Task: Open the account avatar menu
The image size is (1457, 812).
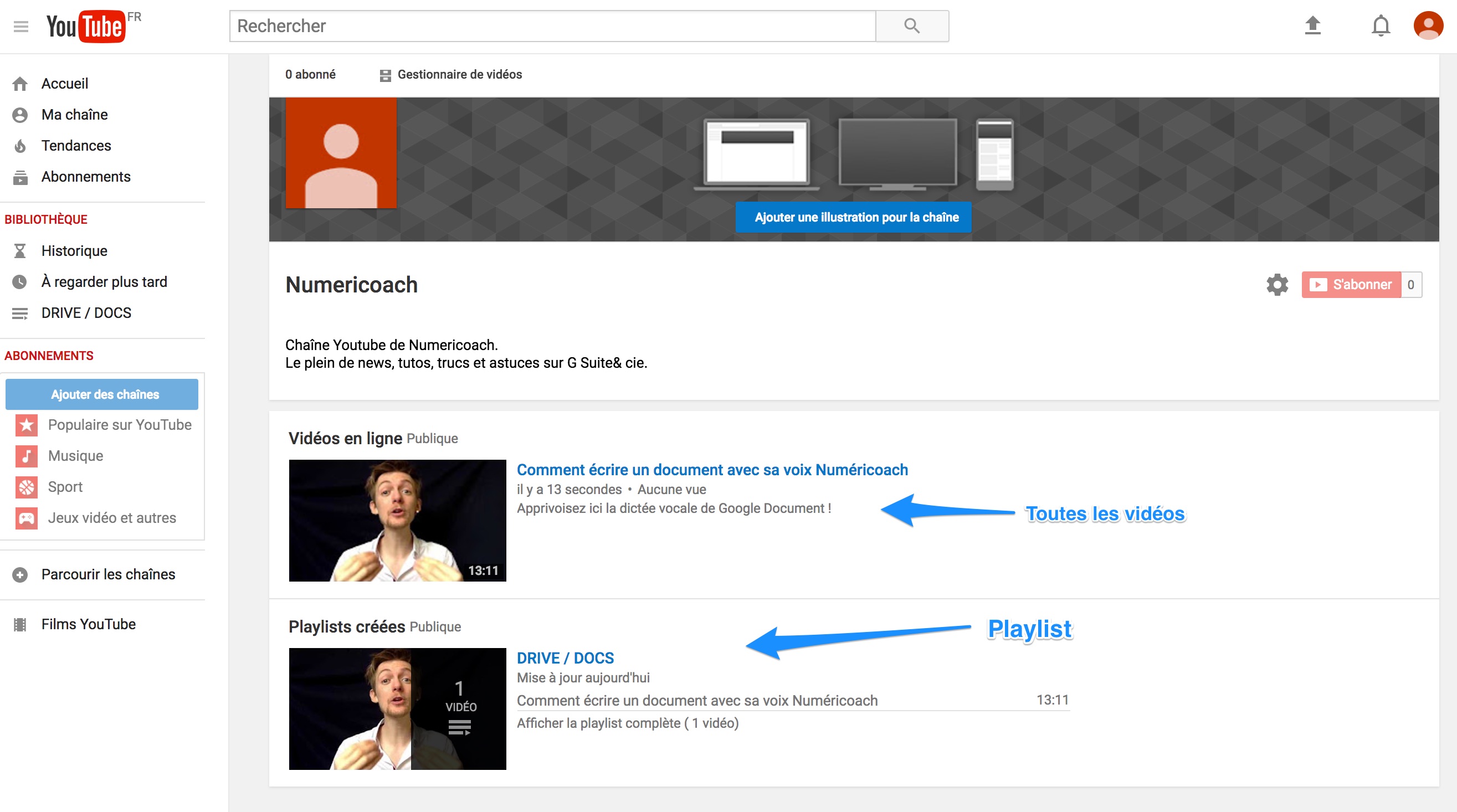Action: (x=1428, y=25)
